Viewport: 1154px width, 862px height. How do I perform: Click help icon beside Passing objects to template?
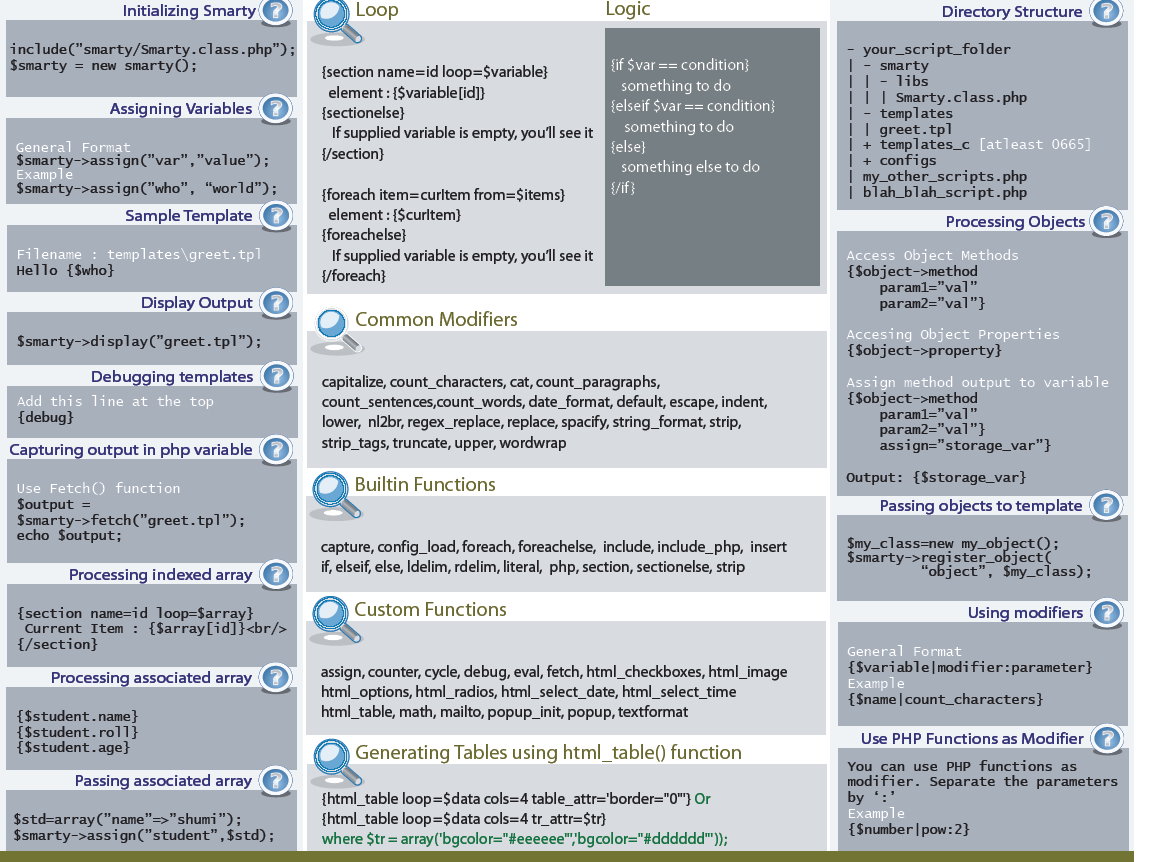(1106, 506)
